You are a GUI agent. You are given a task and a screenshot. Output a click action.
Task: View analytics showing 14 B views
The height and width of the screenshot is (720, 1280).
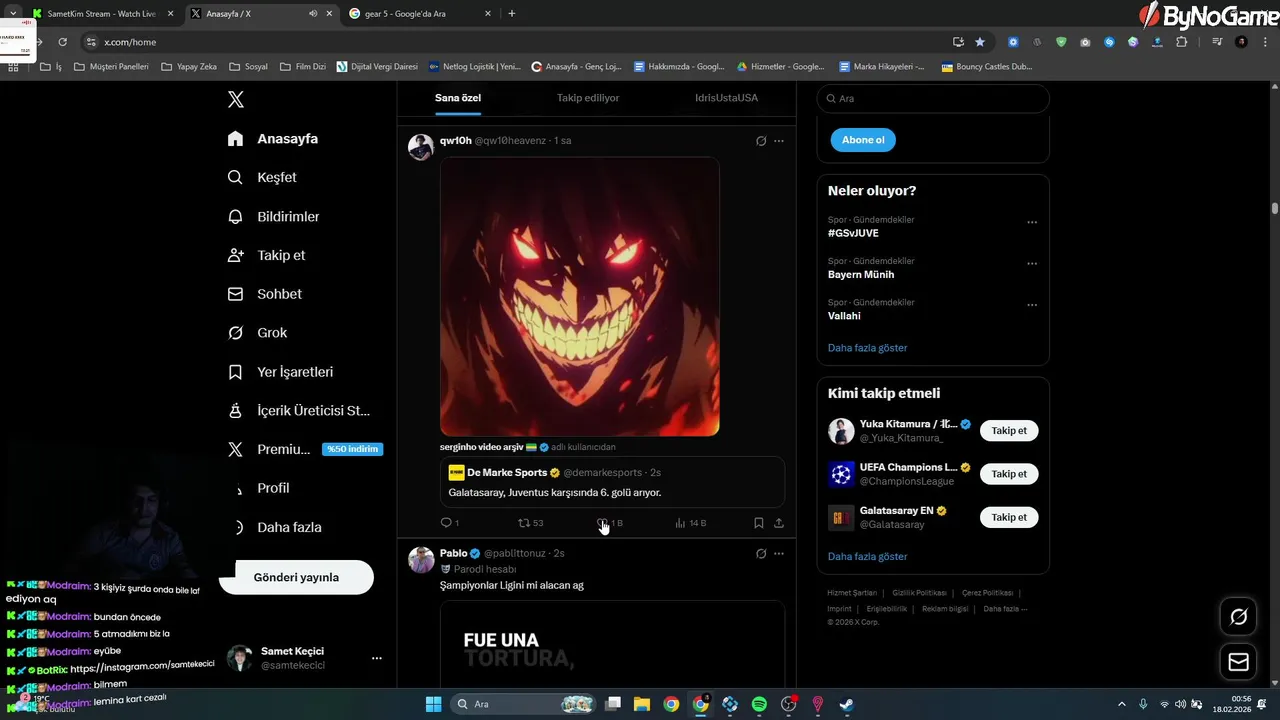pos(691,523)
